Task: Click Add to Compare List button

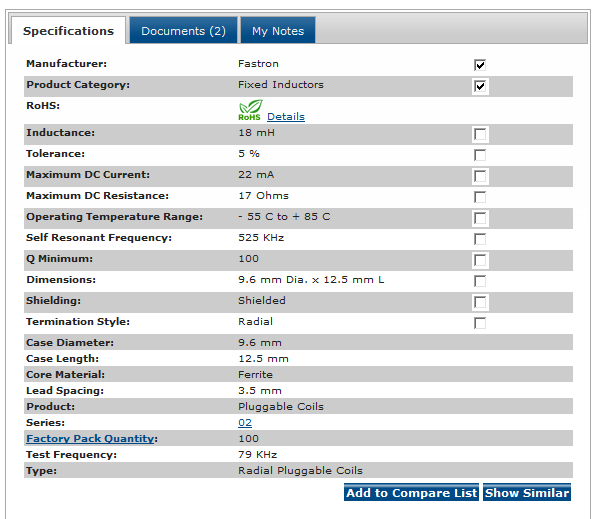Action: click(x=411, y=492)
